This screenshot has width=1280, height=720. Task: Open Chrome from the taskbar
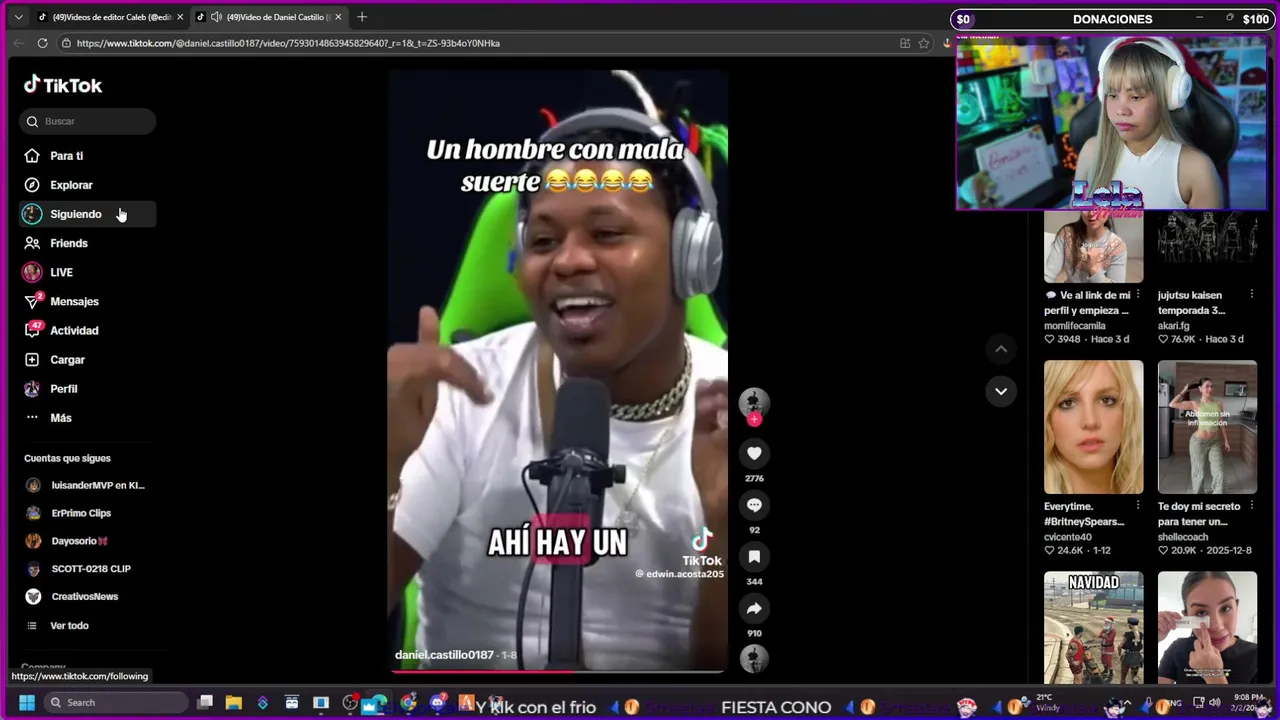(408, 703)
